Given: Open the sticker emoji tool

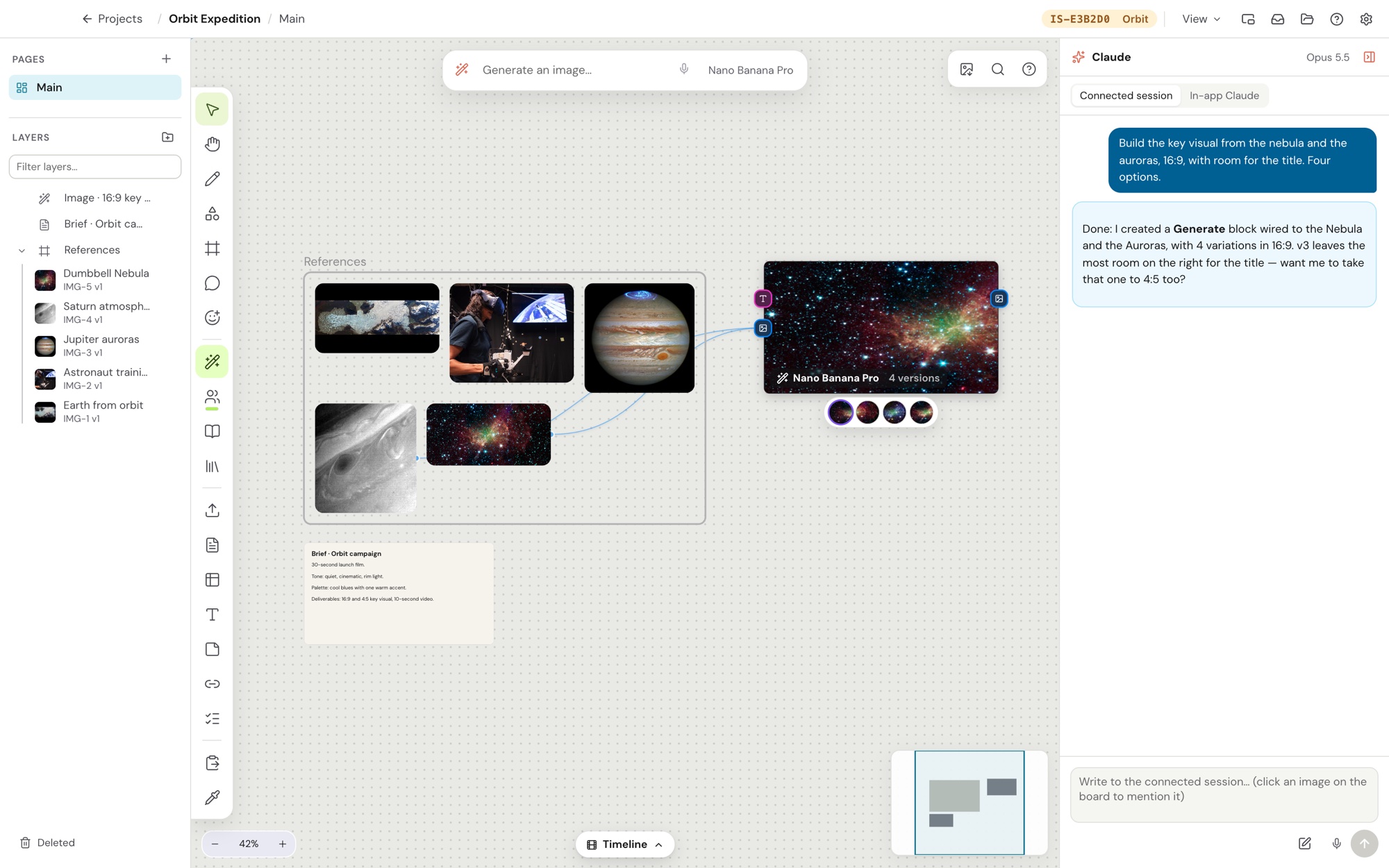Looking at the screenshot, I should (212, 318).
